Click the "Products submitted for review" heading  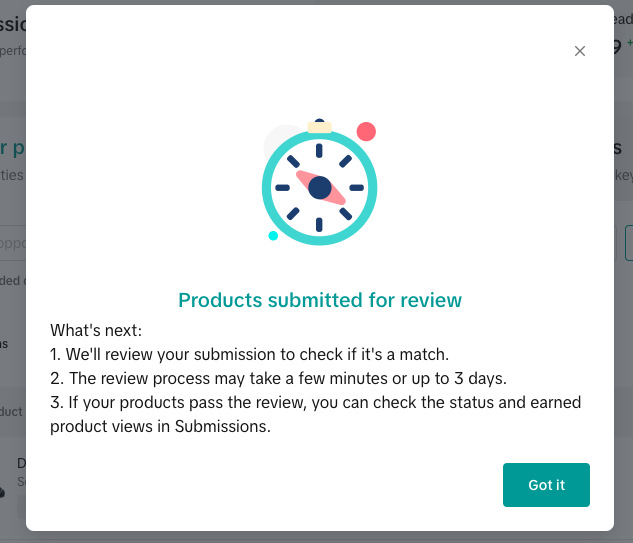(x=320, y=300)
